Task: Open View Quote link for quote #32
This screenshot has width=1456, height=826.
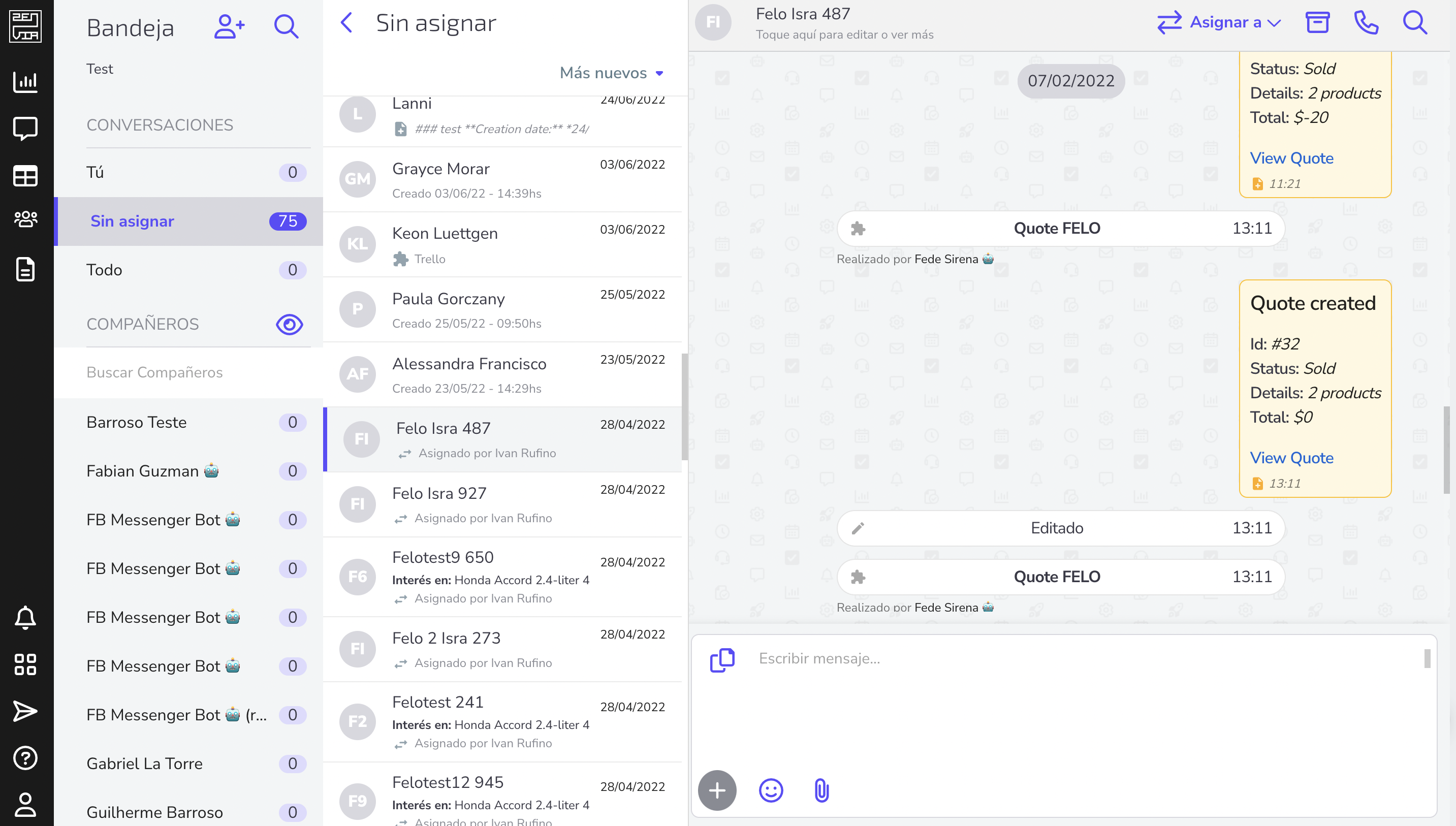Action: pos(1291,458)
